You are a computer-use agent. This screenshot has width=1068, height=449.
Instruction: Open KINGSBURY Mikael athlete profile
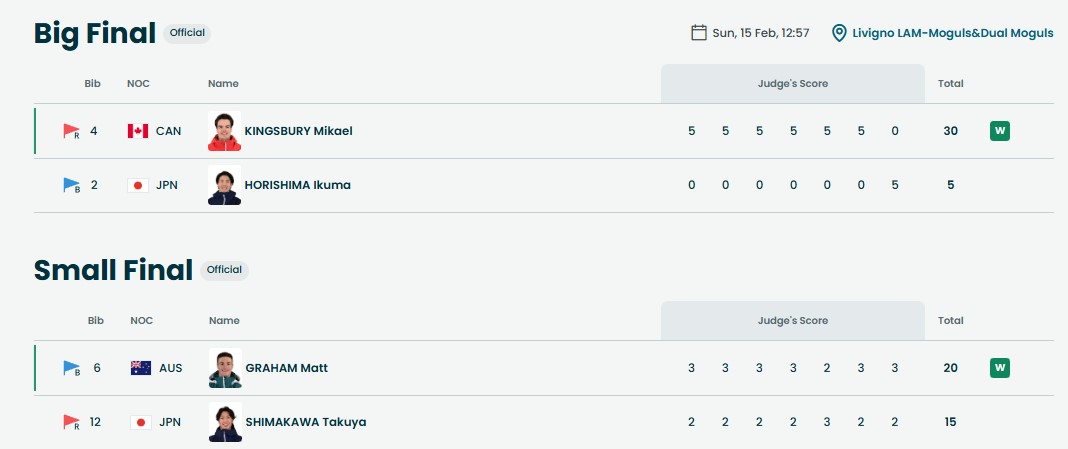[298, 131]
